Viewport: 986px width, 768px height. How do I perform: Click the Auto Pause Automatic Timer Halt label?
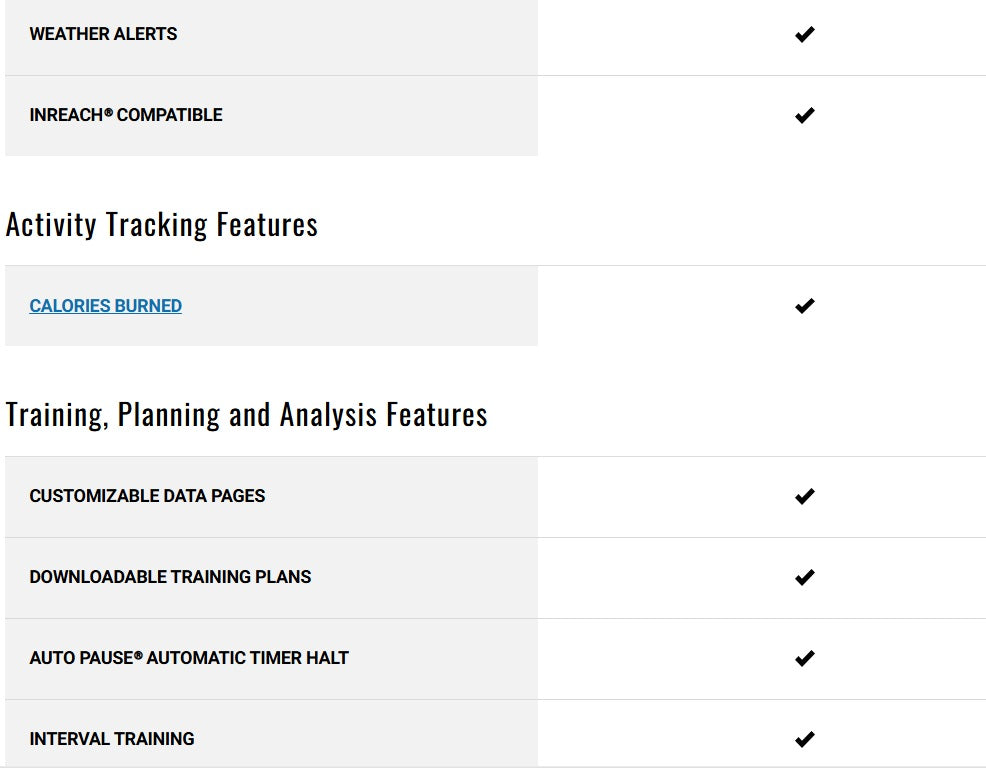(x=189, y=658)
